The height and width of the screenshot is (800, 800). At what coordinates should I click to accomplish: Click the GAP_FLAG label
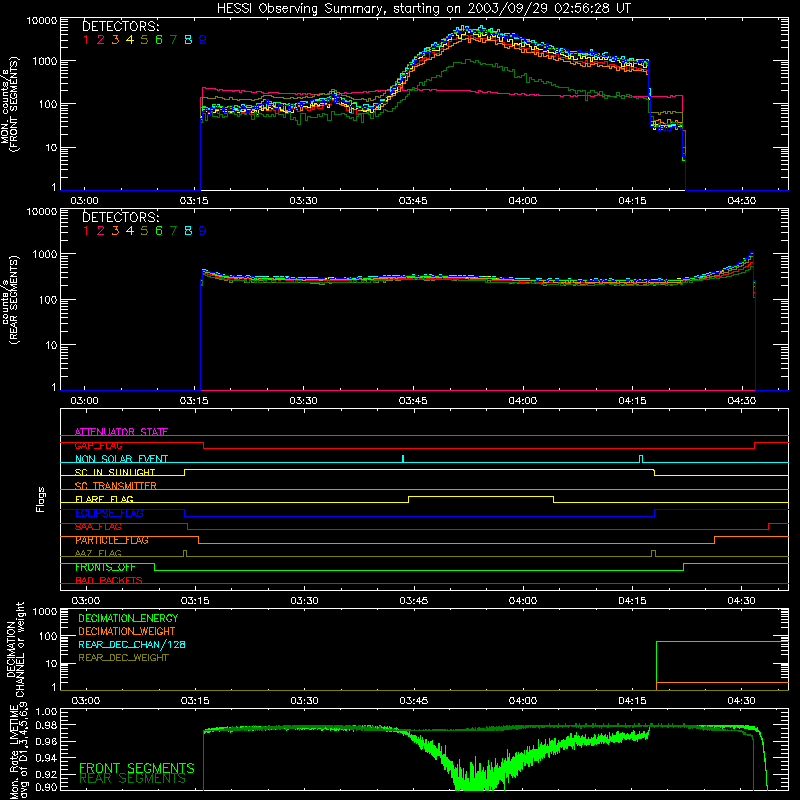tap(98, 445)
